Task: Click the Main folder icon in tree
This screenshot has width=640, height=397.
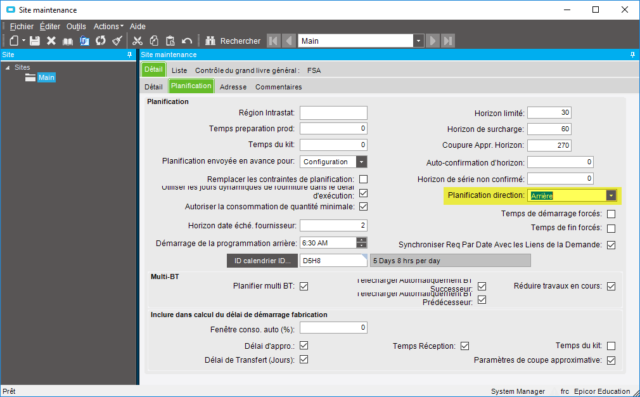Action: click(30, 78)
